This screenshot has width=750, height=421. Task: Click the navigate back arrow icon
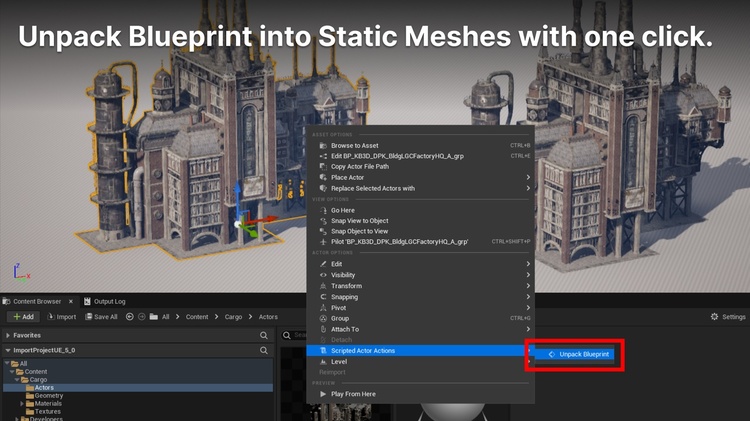130,317
